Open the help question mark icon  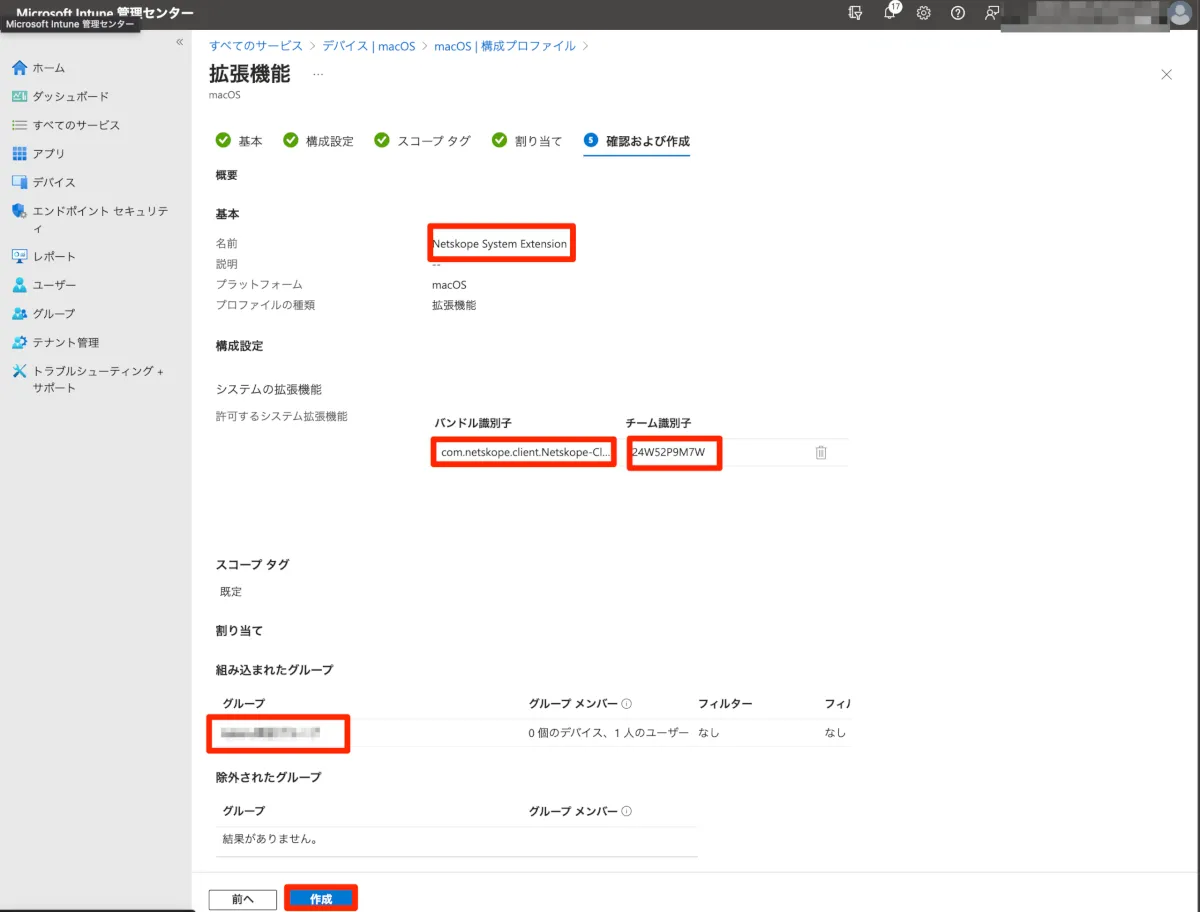[x=958, y=13]
